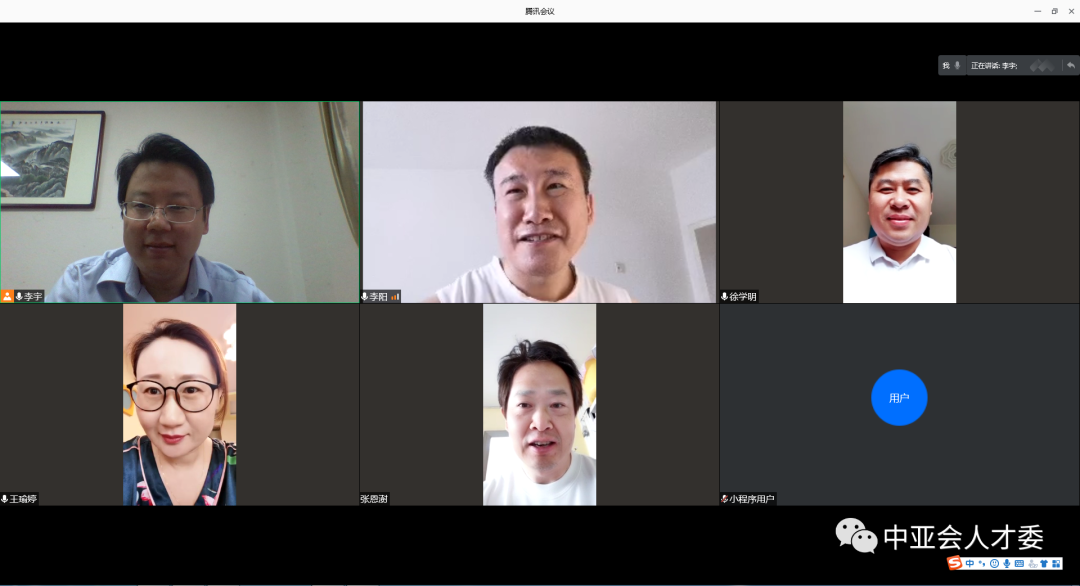Click the speaking indicator showing 李宇
The image size is (1080, 586).
click(994, 66)
